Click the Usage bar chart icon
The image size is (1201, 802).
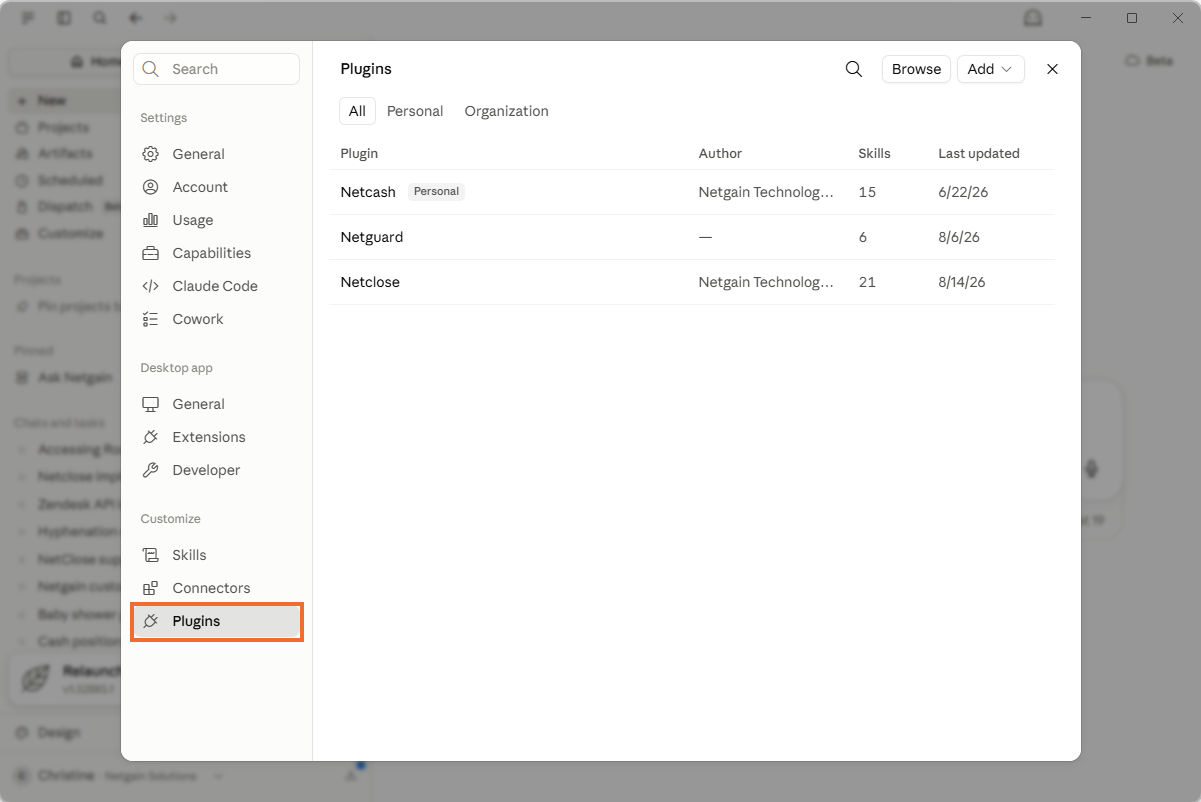(151, 220)
